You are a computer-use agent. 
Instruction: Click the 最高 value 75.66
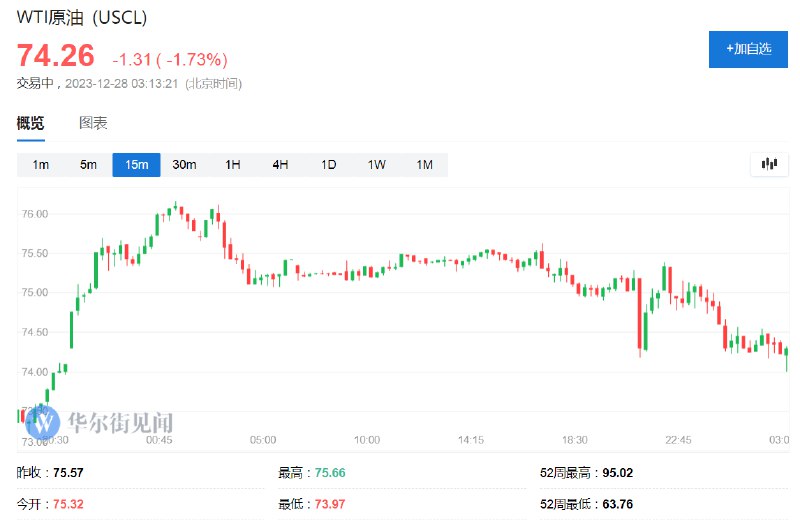click(330, 473)
